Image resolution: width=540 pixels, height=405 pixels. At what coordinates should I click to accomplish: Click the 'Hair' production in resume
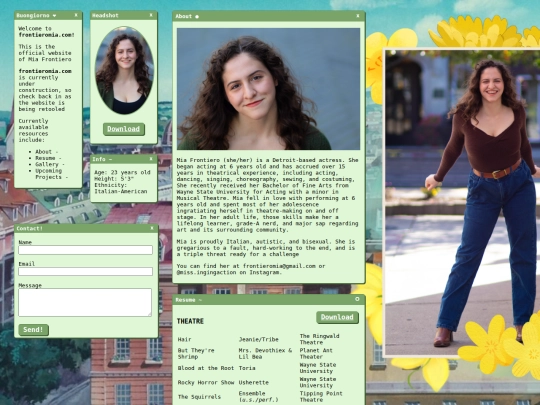click(184, 340)
